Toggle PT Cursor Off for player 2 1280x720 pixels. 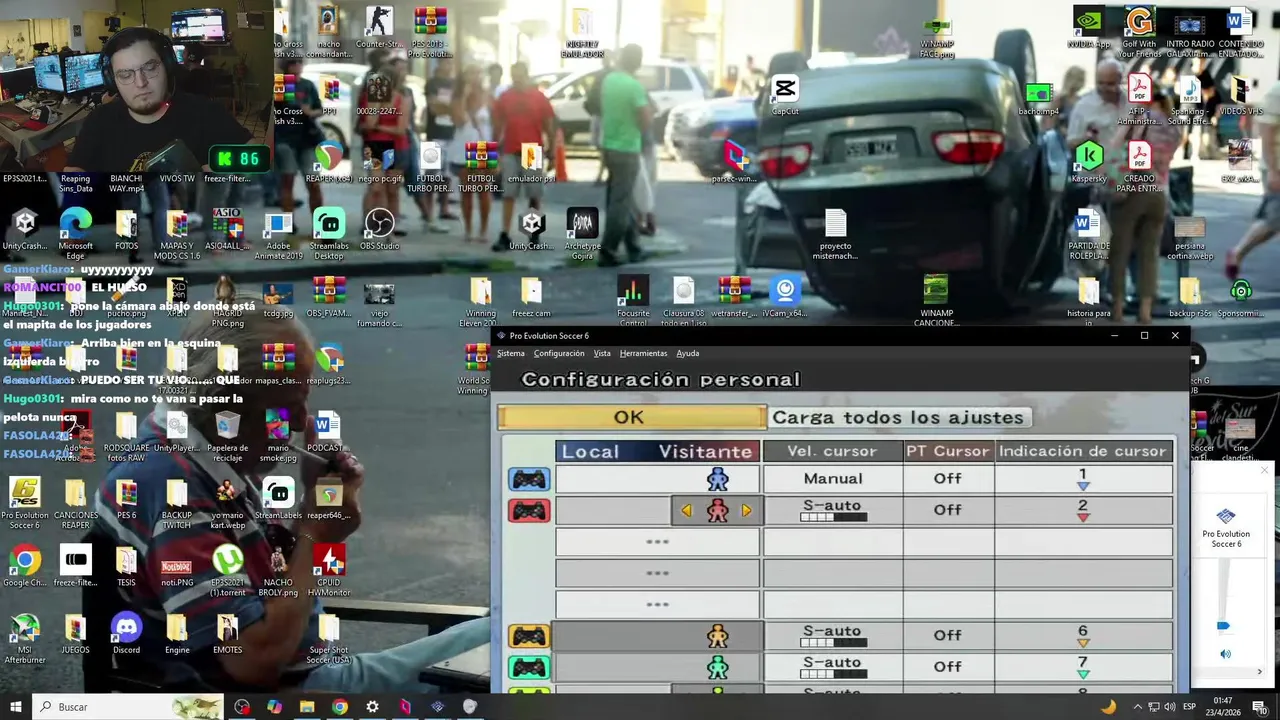pyautogui.click(x=948, y=510)
